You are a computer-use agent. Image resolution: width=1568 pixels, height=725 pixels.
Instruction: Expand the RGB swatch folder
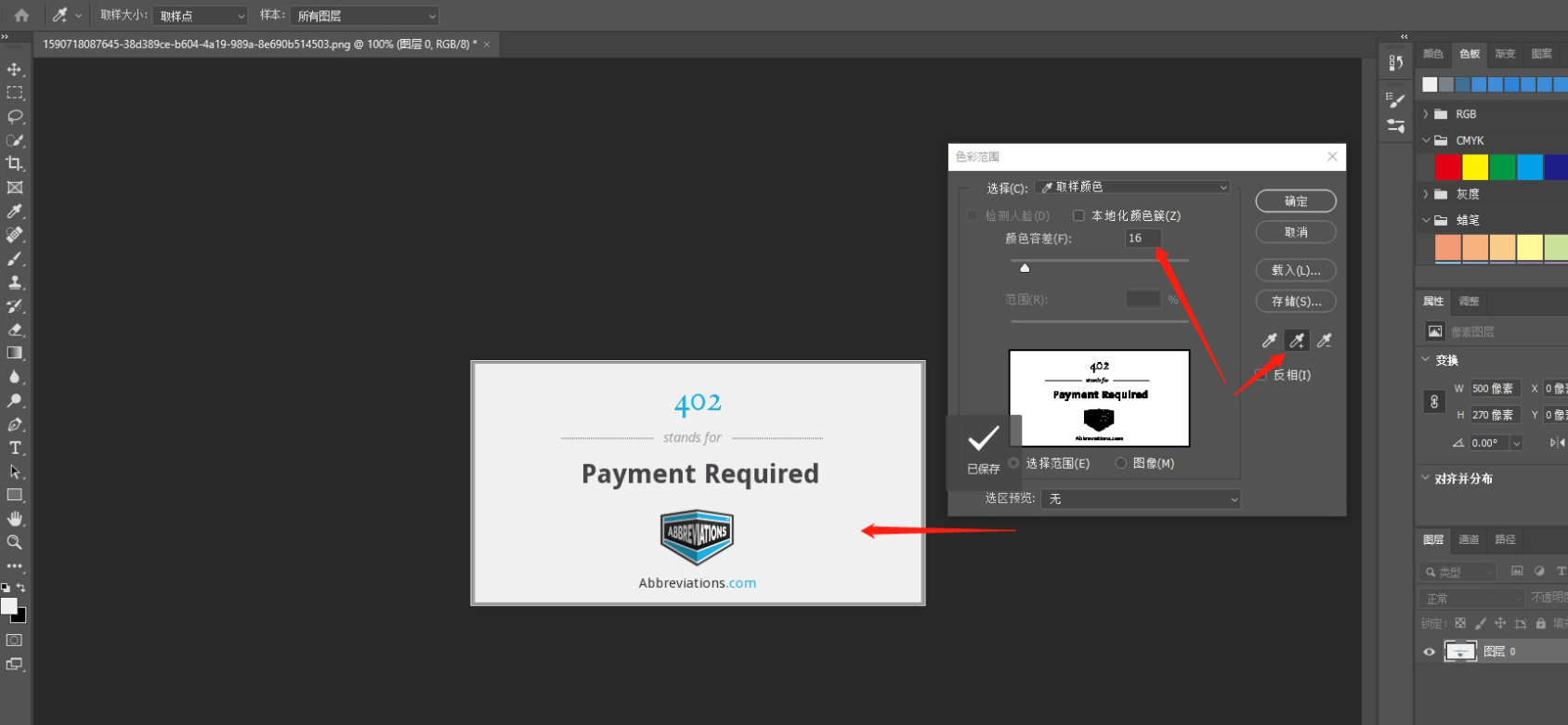point(1426,114)
